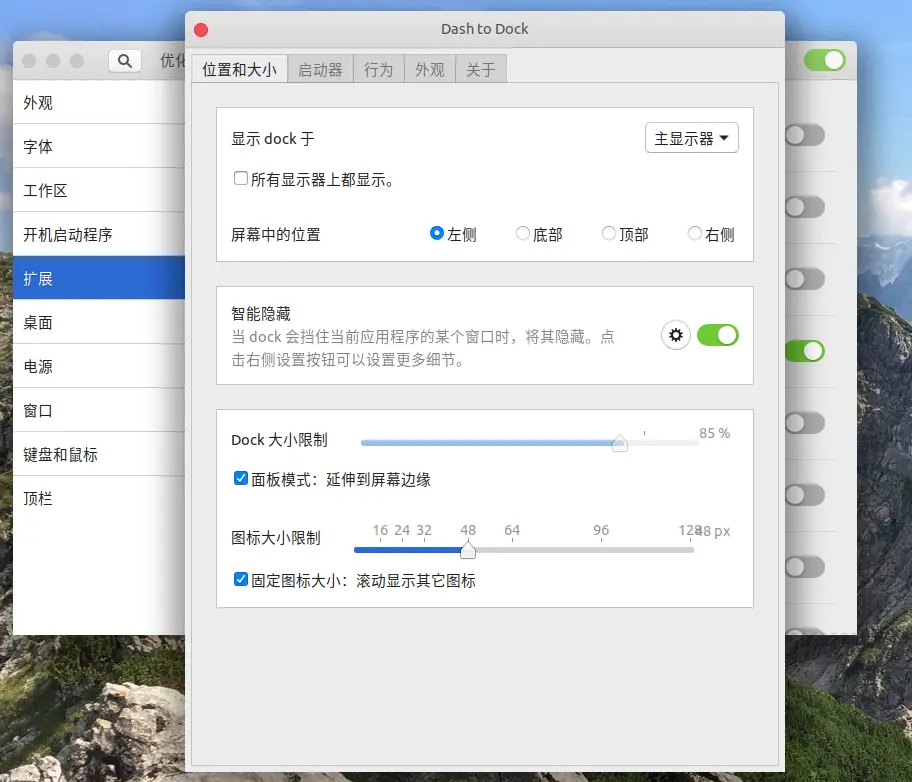Screen dimensions: 912x782
Task: Click the Dock 大小限制 slider
Action: (x=529, y=443)
